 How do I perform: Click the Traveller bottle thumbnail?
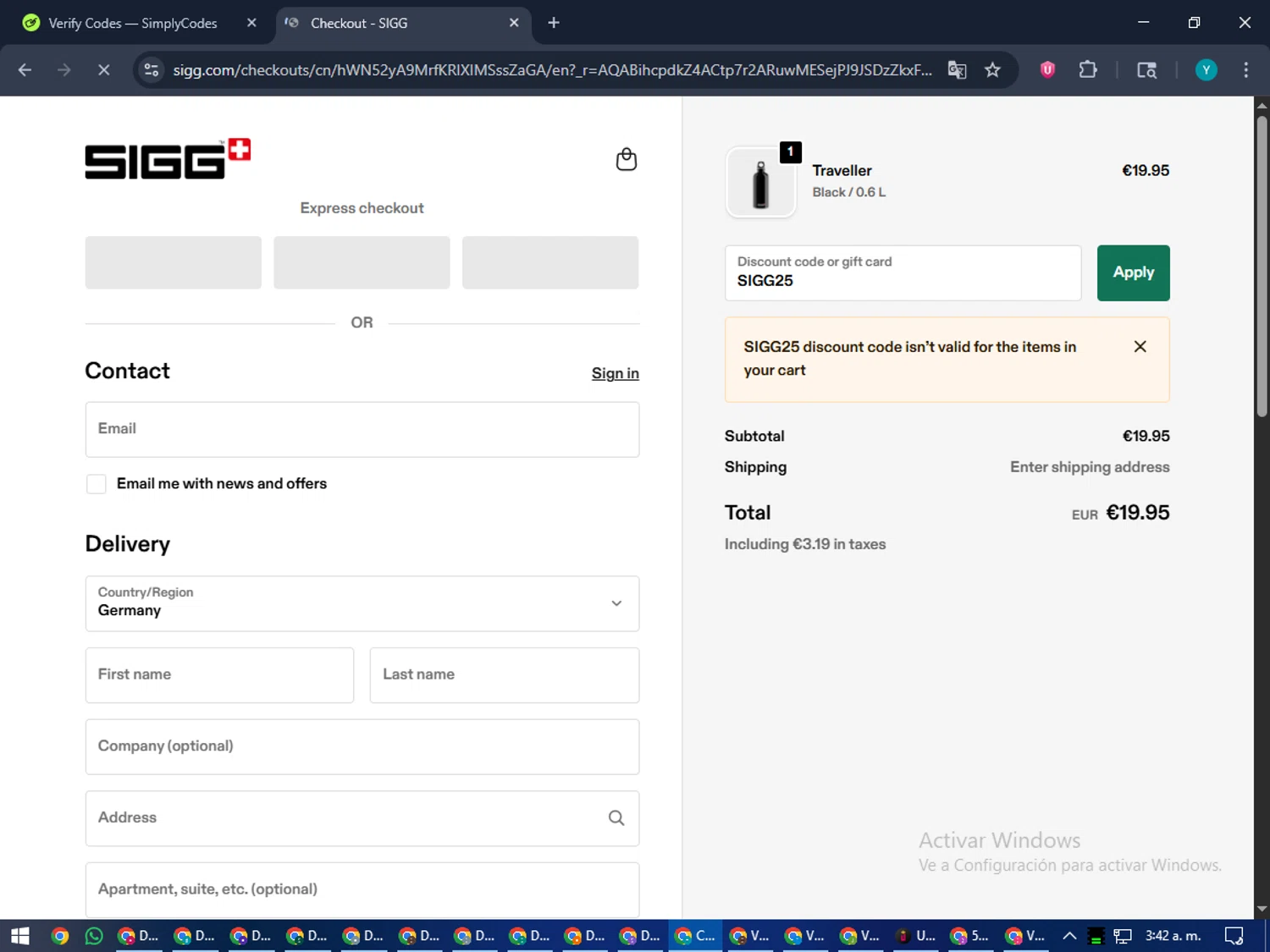click(x=760, y=182)
